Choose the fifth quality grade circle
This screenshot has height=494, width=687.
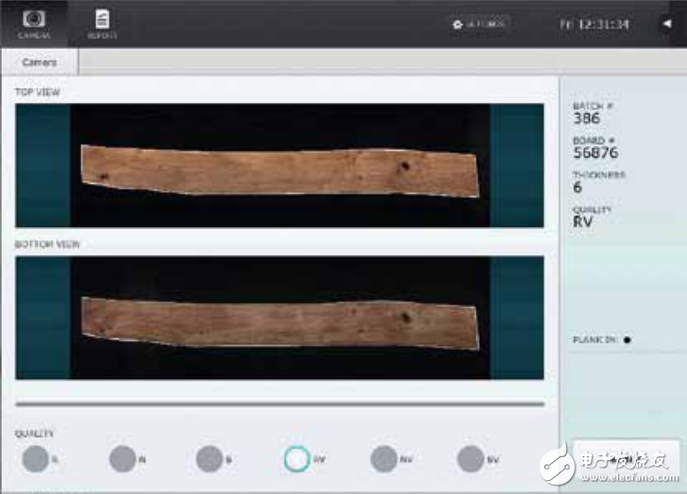(383, 459)
